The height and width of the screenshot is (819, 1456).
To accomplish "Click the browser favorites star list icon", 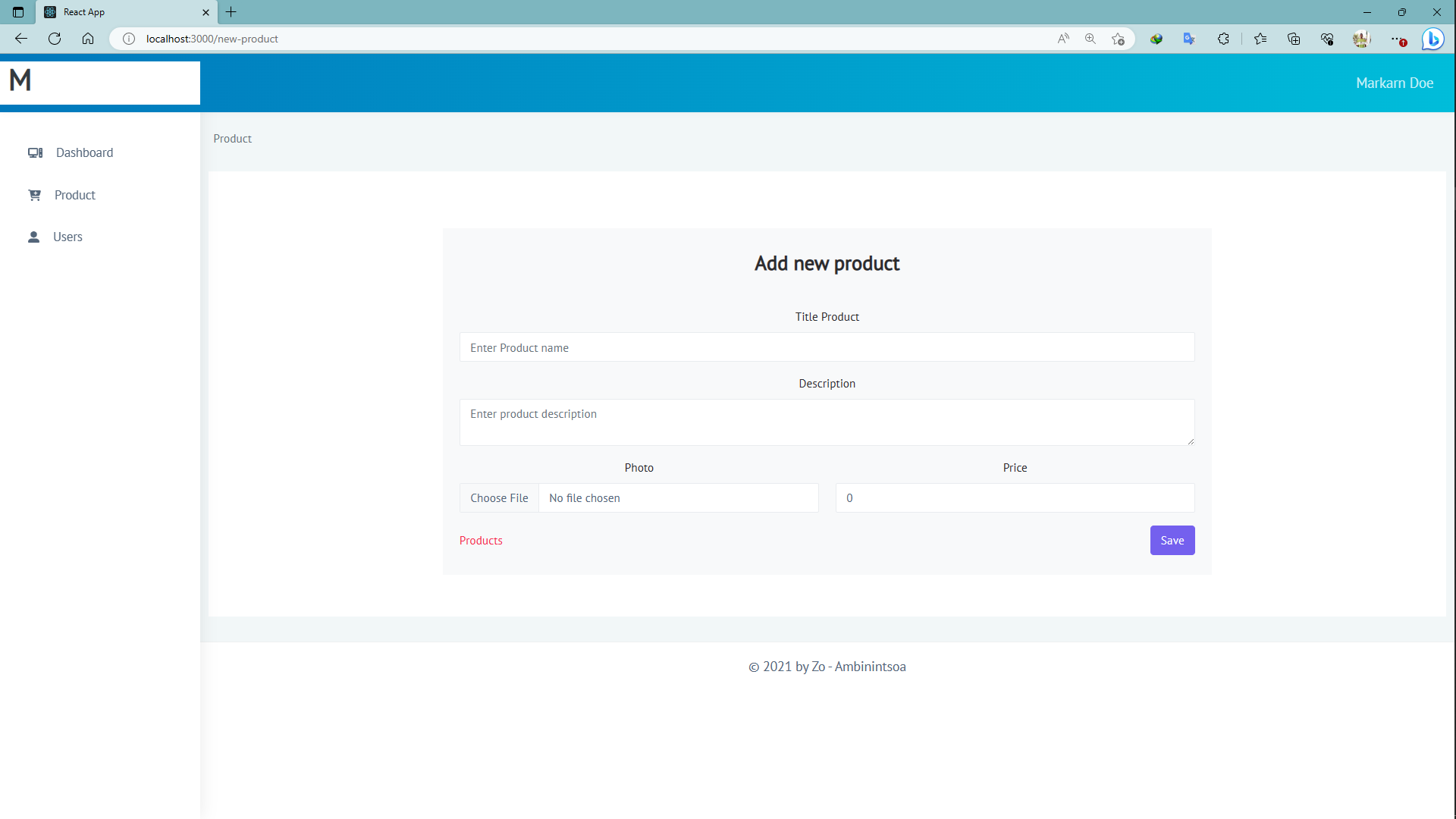I will pos(1260,39).
